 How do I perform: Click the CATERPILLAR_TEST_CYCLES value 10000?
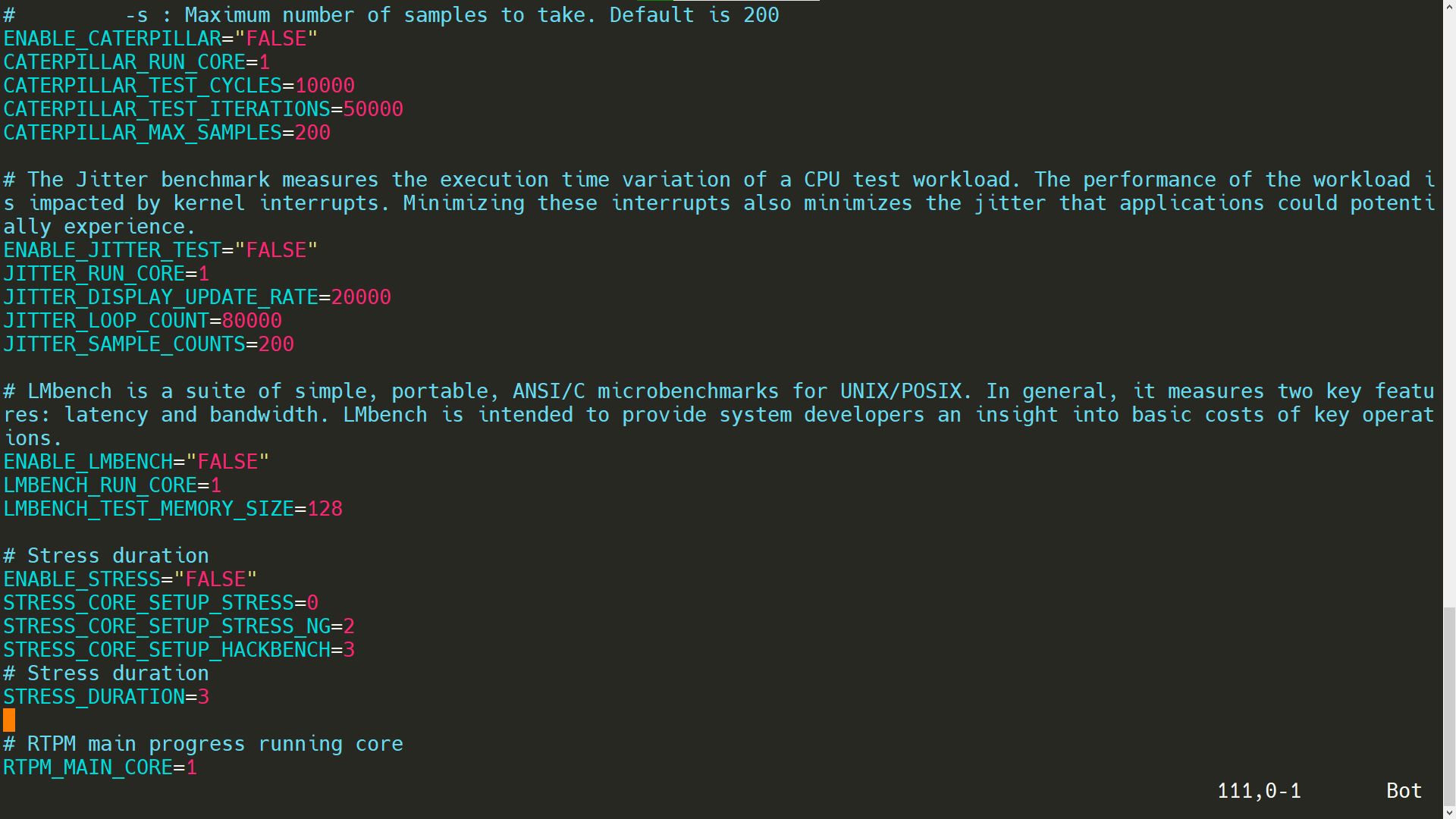tap(325, 86)
